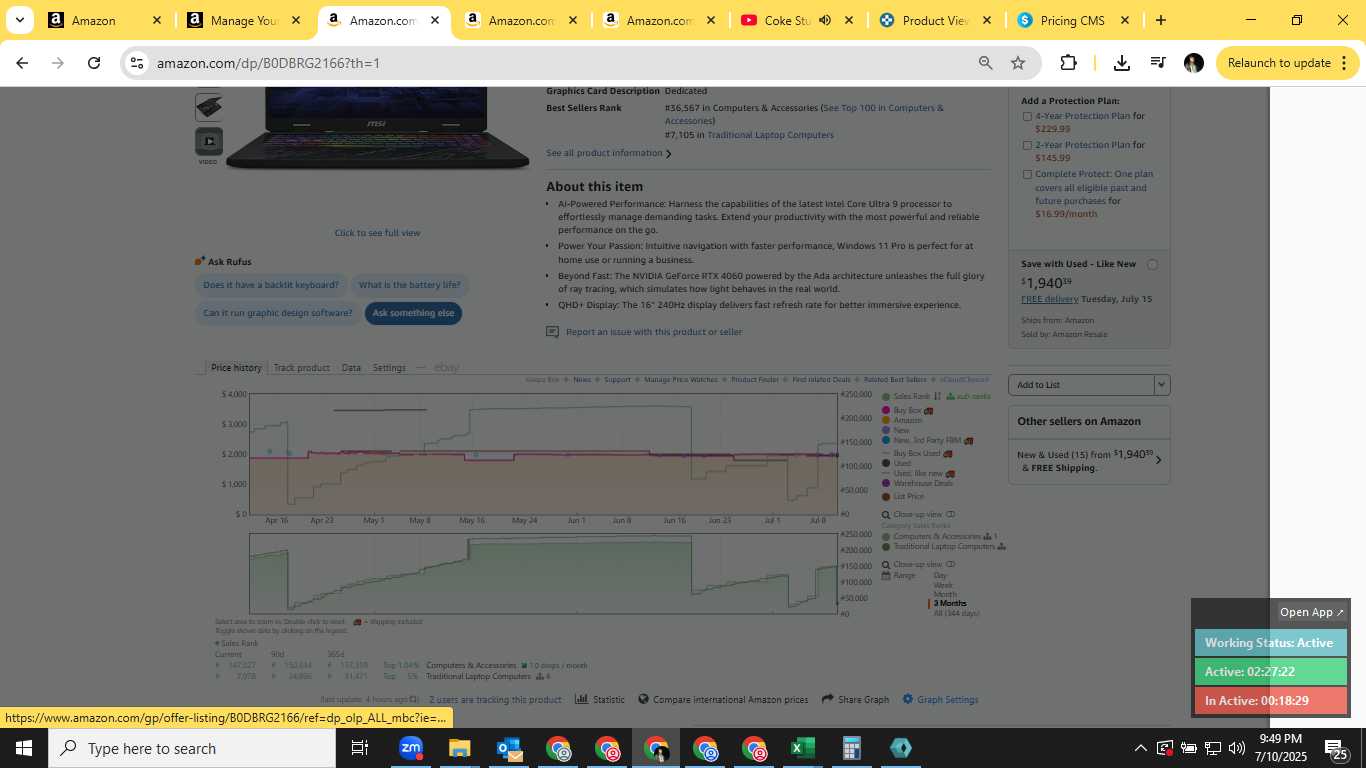Open Keepa Statistic bar chart icon
The width and height of the screenshot is (1366, 768).
(581, 699)
